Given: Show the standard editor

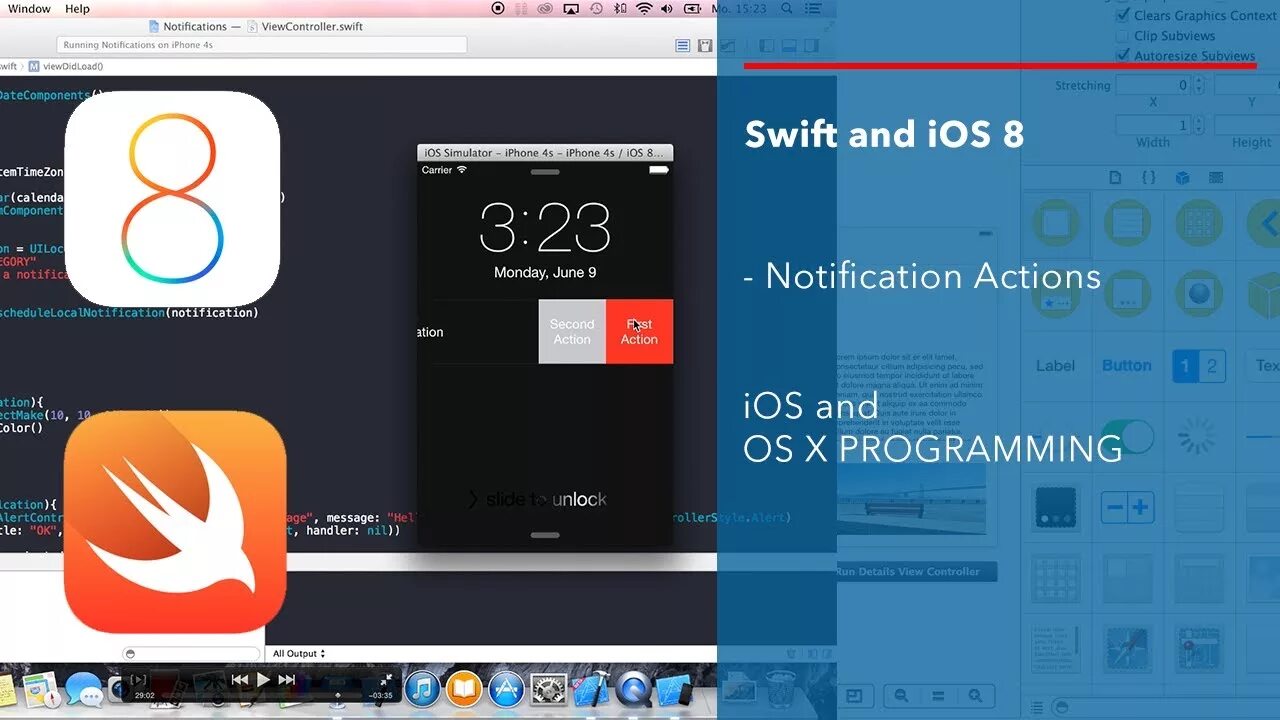Looking at the screenshot, I should [x=683, y=45].
